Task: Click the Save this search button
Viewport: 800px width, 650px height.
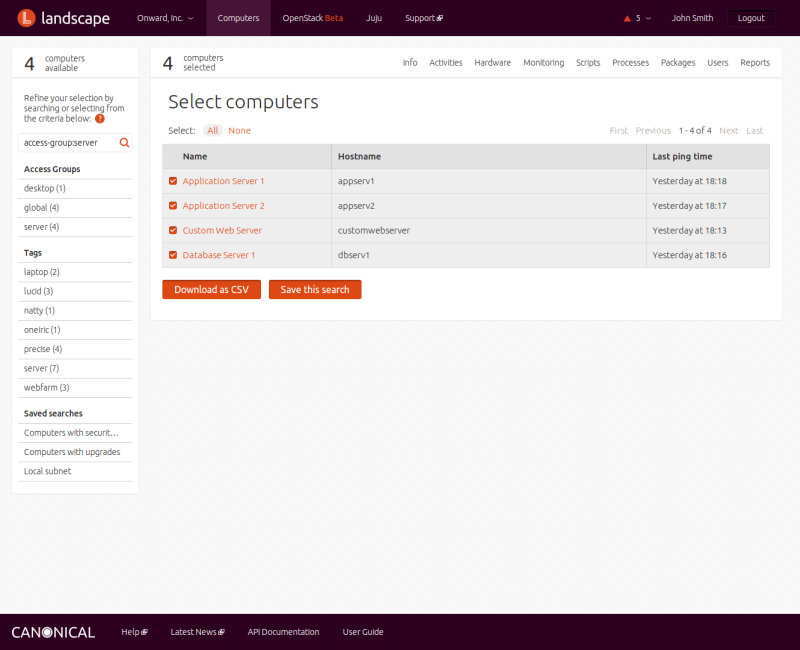Action: tap(315, 289)
